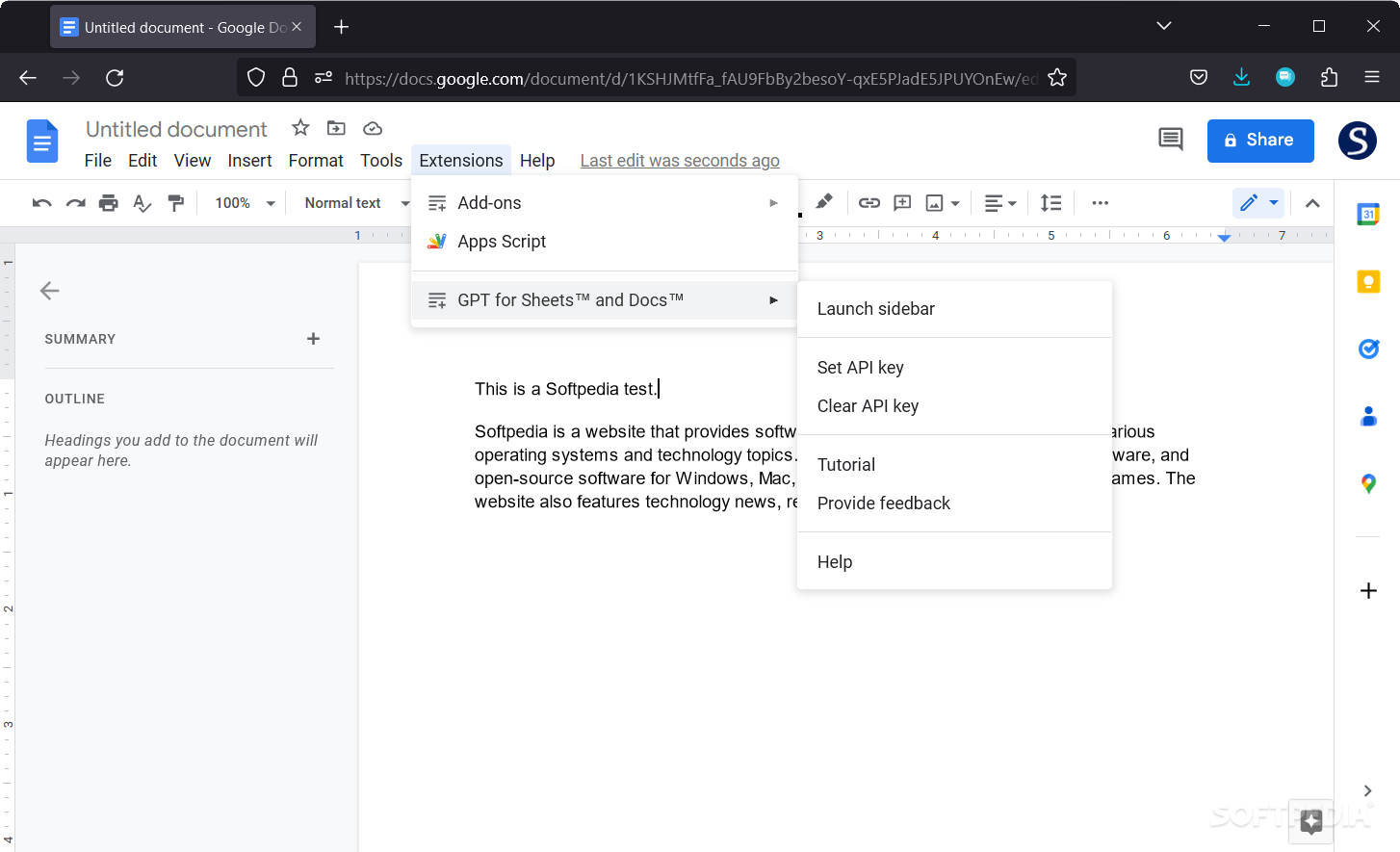Screen dimensions: 1400x852
Task: Insert image using the picture icon
Action: click(934, 203)
